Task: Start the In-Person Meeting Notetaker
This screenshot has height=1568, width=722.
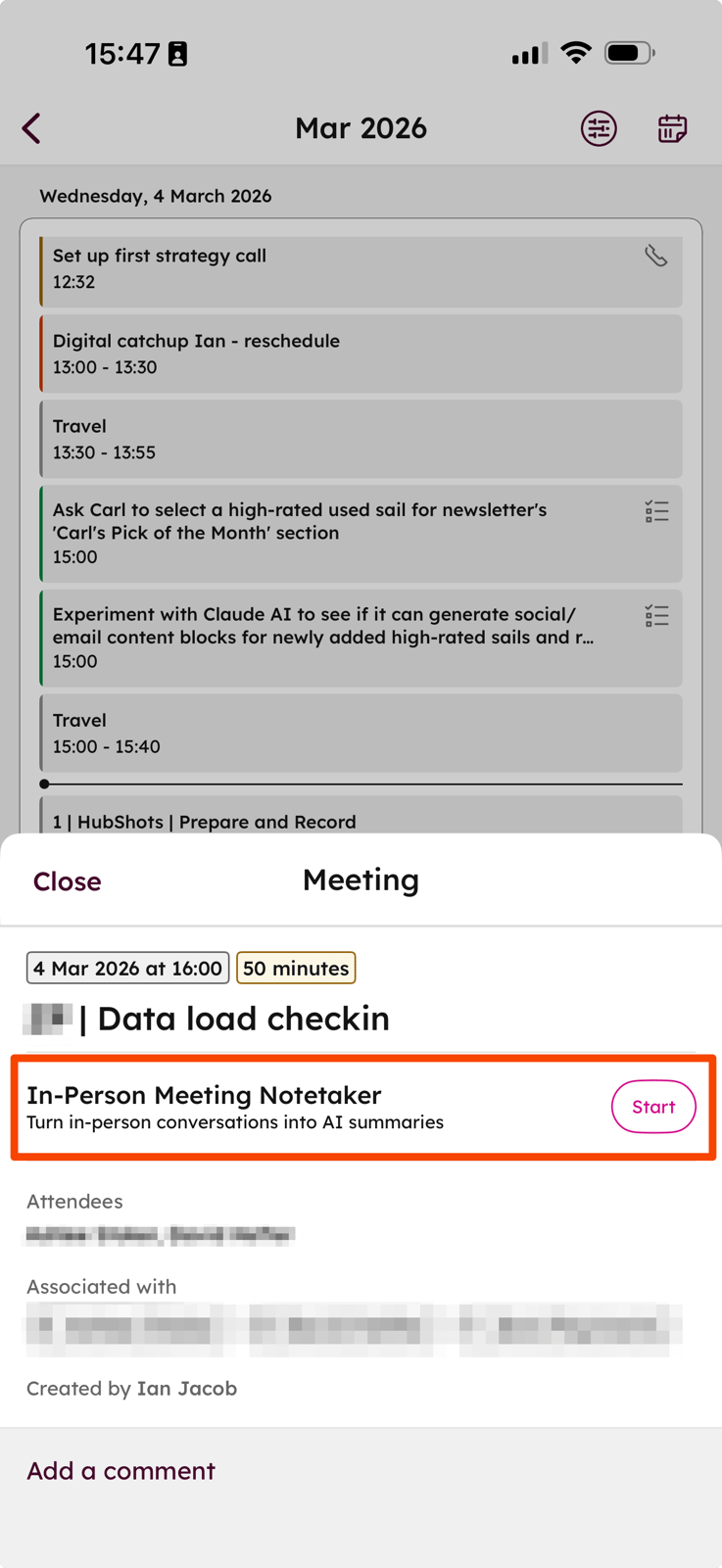Action: [652, 1107]
